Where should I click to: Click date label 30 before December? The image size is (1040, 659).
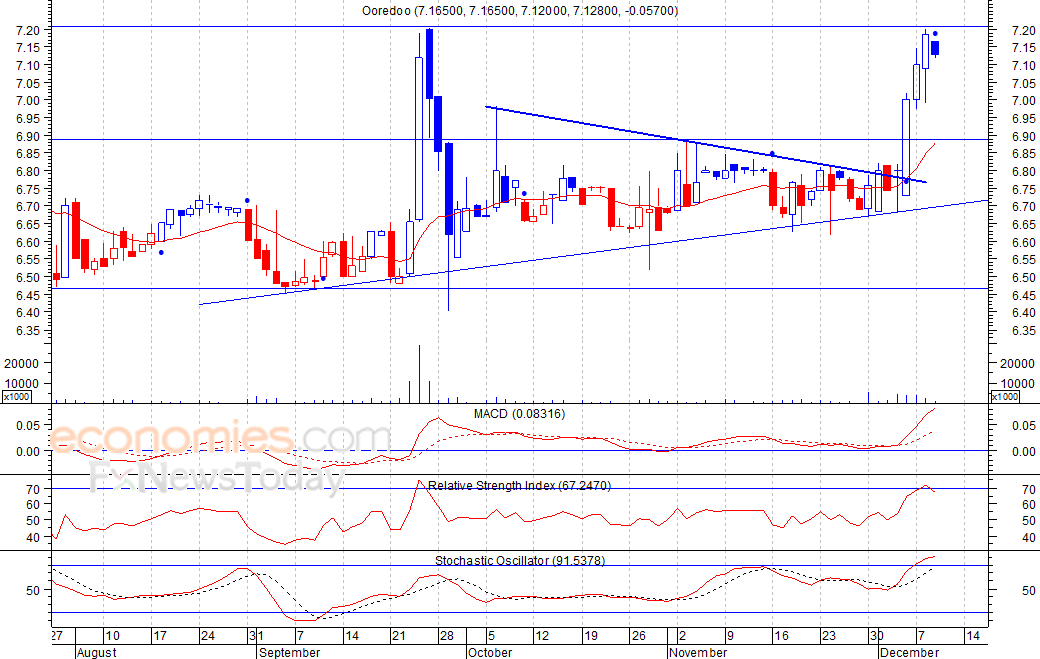877,635
